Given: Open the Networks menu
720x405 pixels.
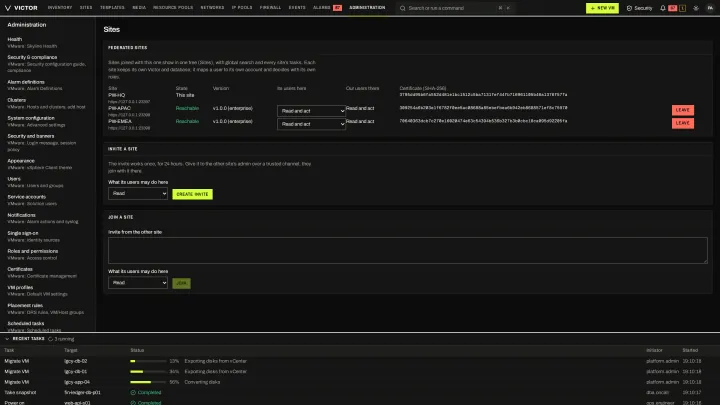Looking at the screenshot, I should pyautogui.click(x=212, y=8).
